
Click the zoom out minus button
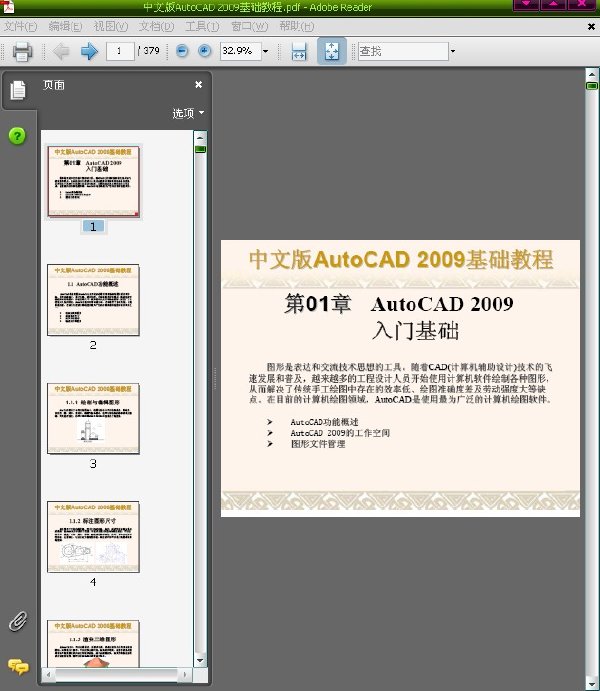tap(181, 51)
